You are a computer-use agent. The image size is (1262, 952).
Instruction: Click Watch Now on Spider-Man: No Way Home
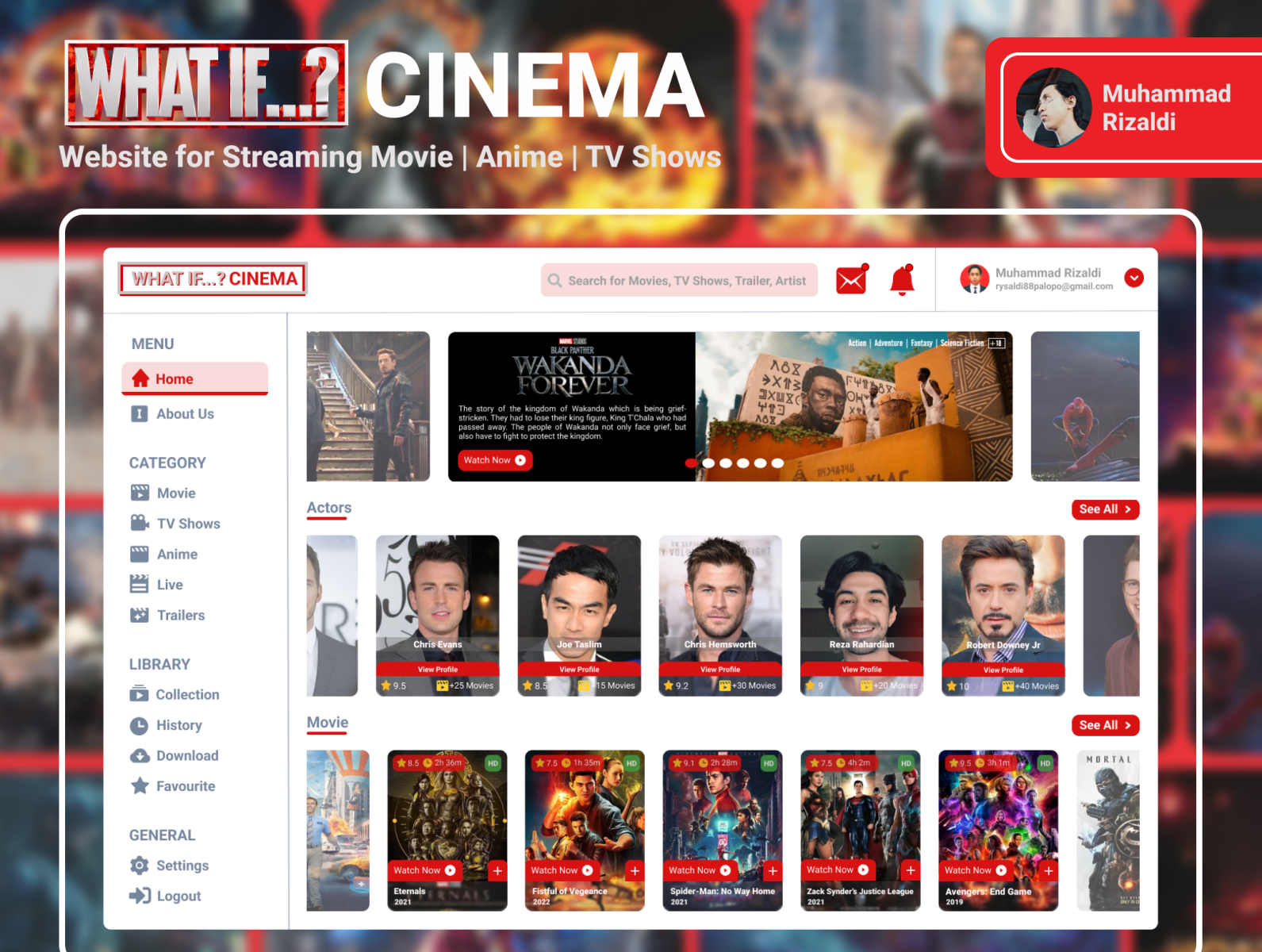[700, 870]
